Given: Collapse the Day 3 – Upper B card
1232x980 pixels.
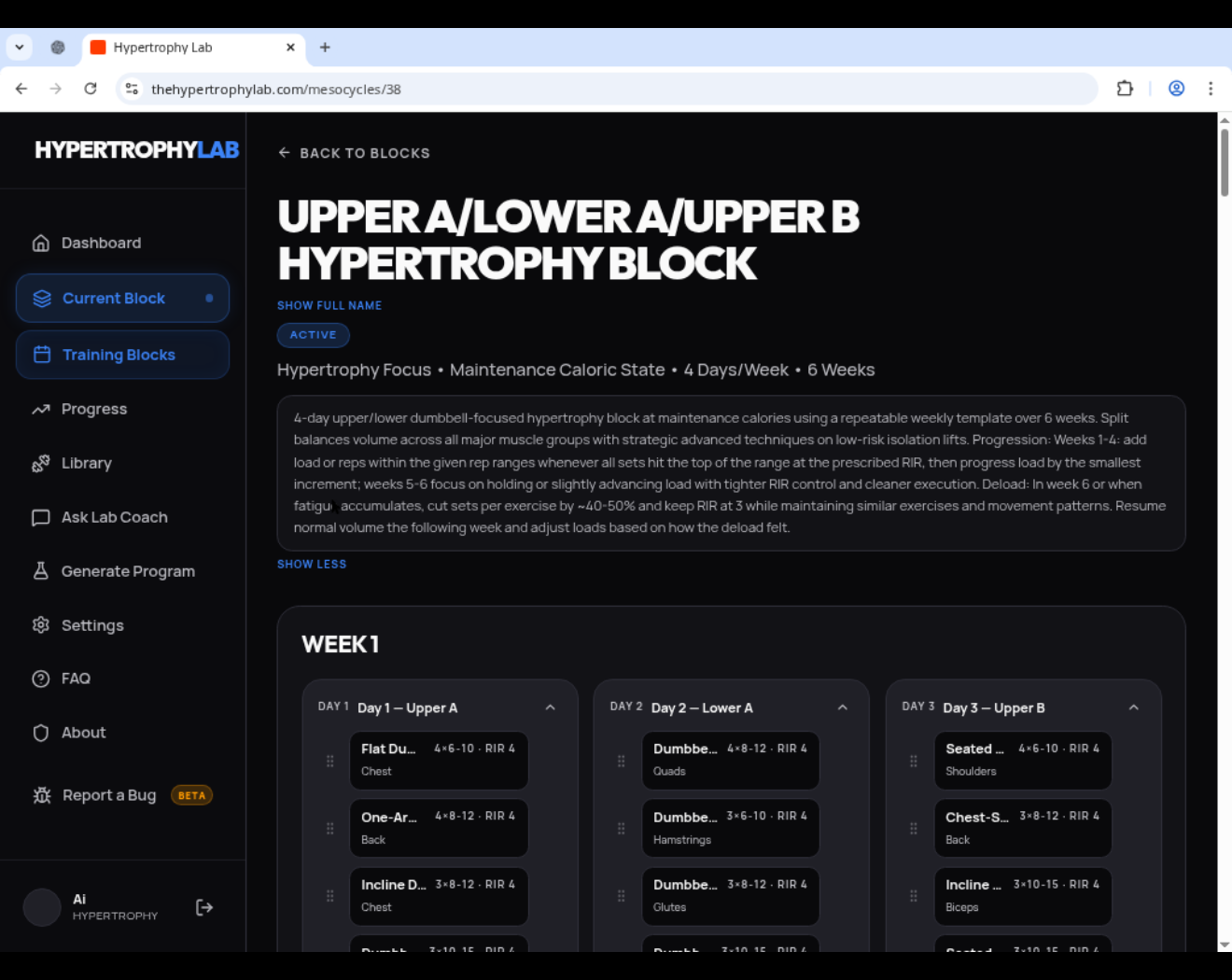Looking at the screenshot, I should point(1134,707).
